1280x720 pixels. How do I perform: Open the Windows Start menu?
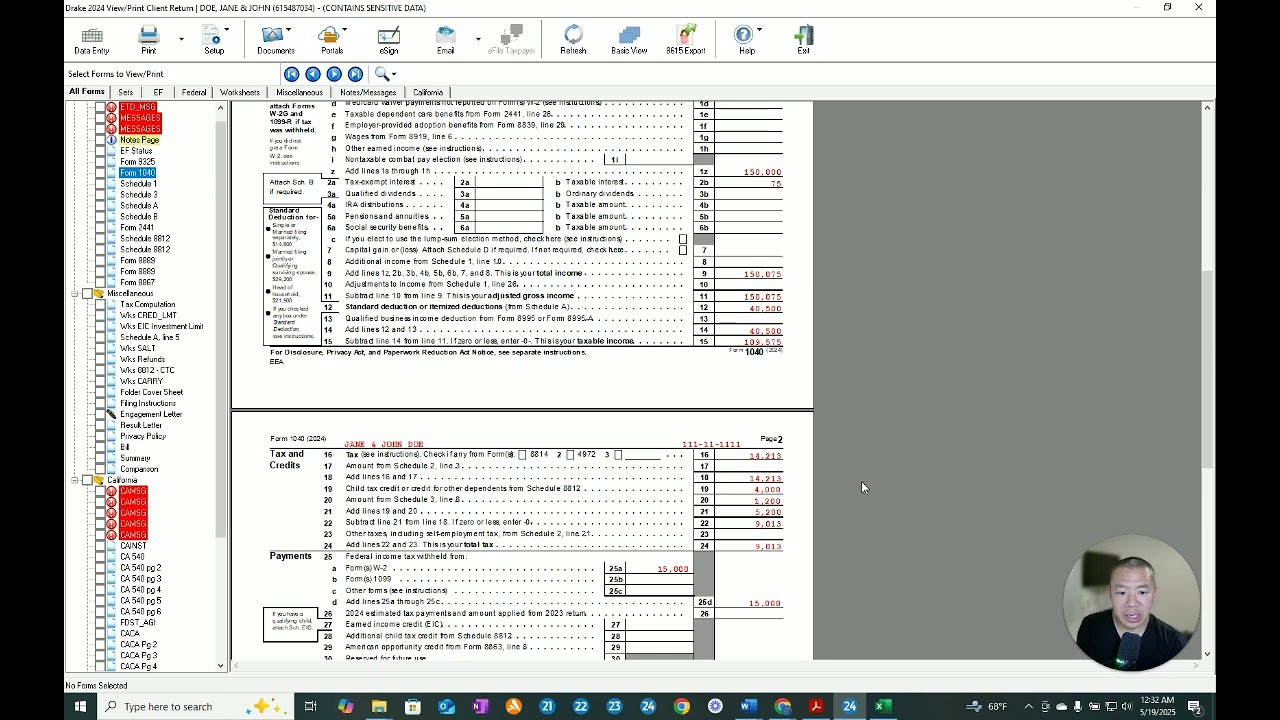tap(80, 706)
